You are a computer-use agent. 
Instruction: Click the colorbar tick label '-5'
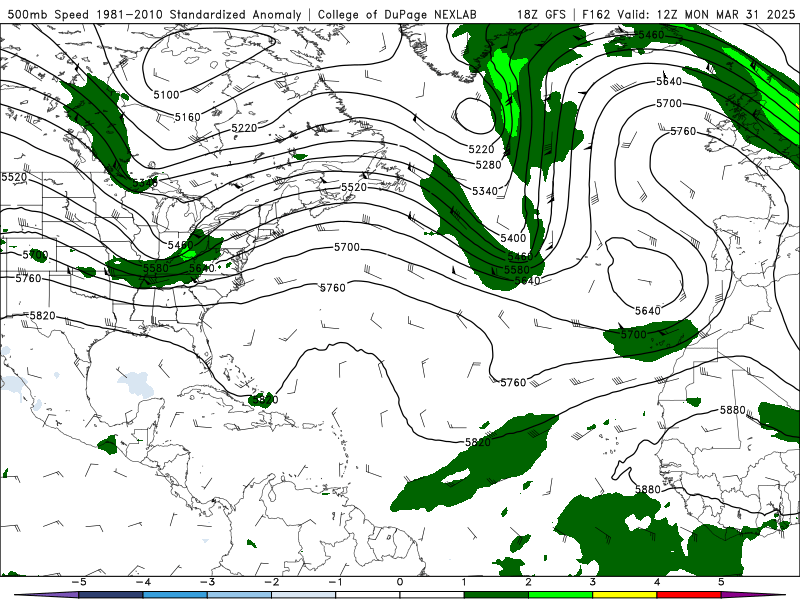tap(79, 582)
